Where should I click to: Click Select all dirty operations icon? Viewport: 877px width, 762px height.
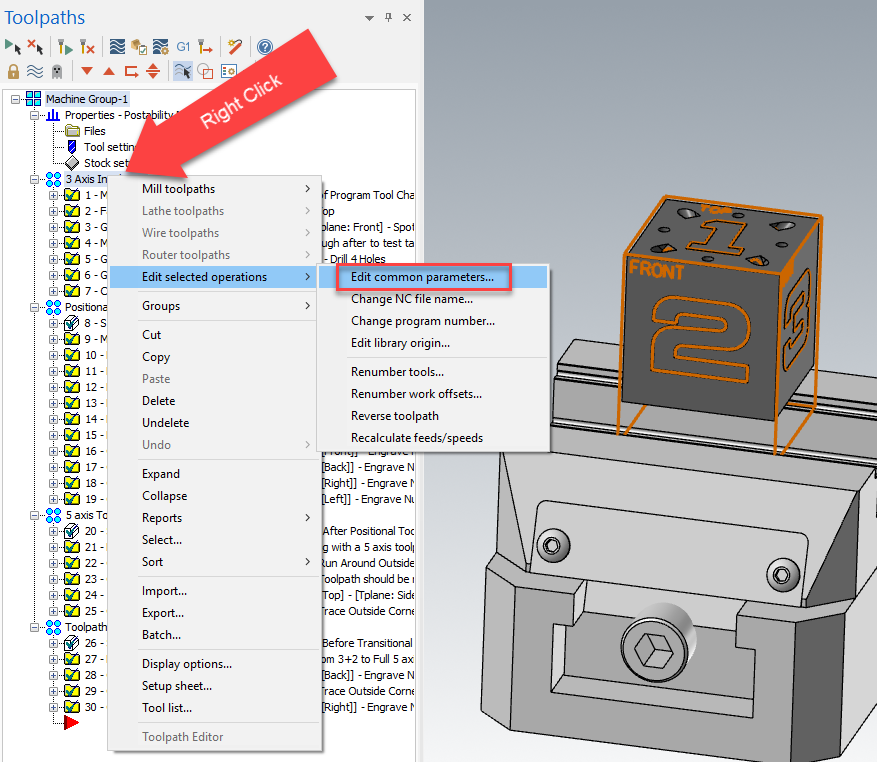click(35, 46)
